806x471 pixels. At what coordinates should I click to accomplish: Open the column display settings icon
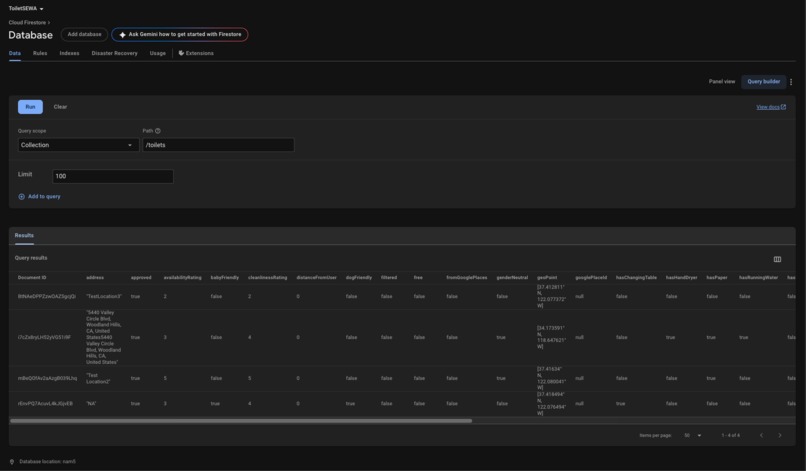(777, 259)
